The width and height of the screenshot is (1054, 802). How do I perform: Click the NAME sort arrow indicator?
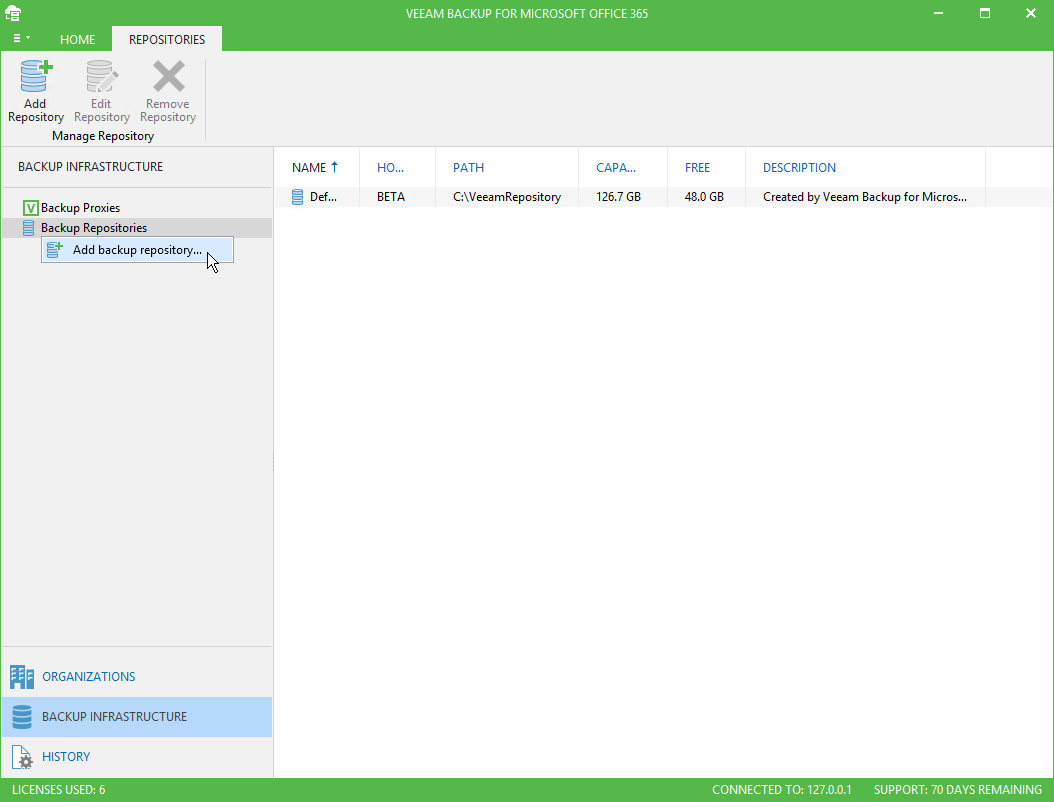click(334, 167)
